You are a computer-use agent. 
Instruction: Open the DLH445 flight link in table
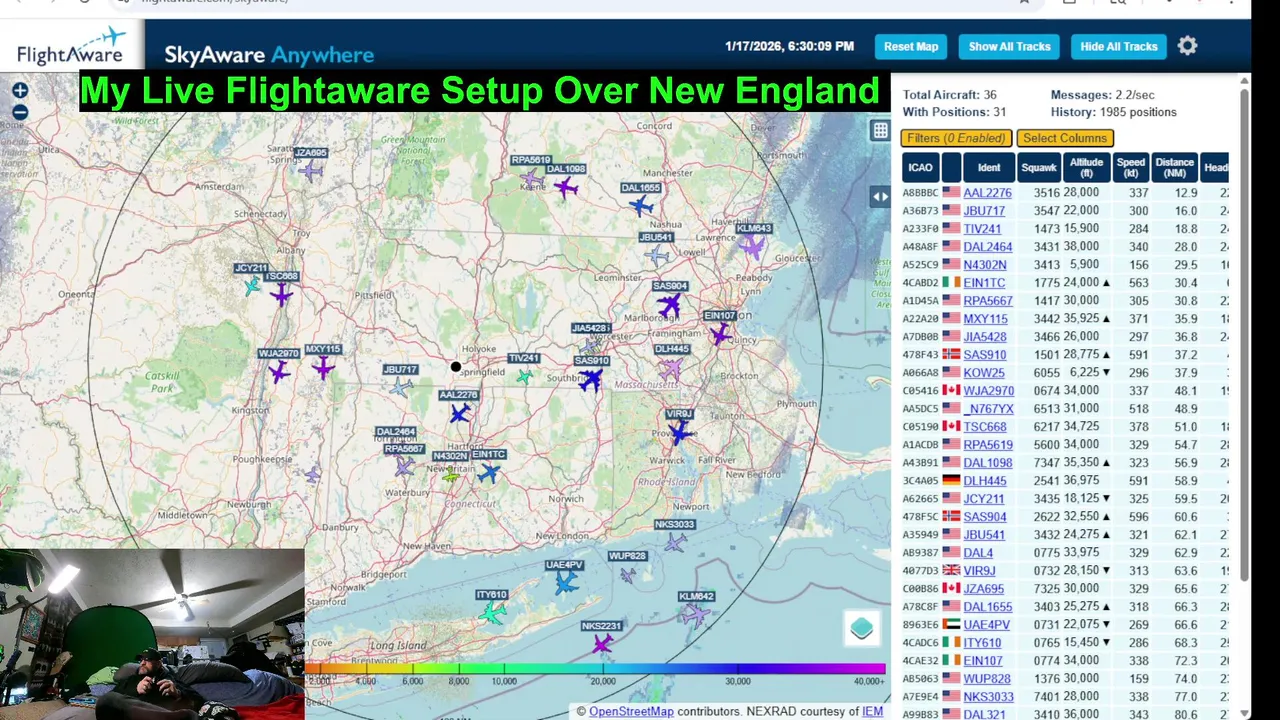point(985,481)
